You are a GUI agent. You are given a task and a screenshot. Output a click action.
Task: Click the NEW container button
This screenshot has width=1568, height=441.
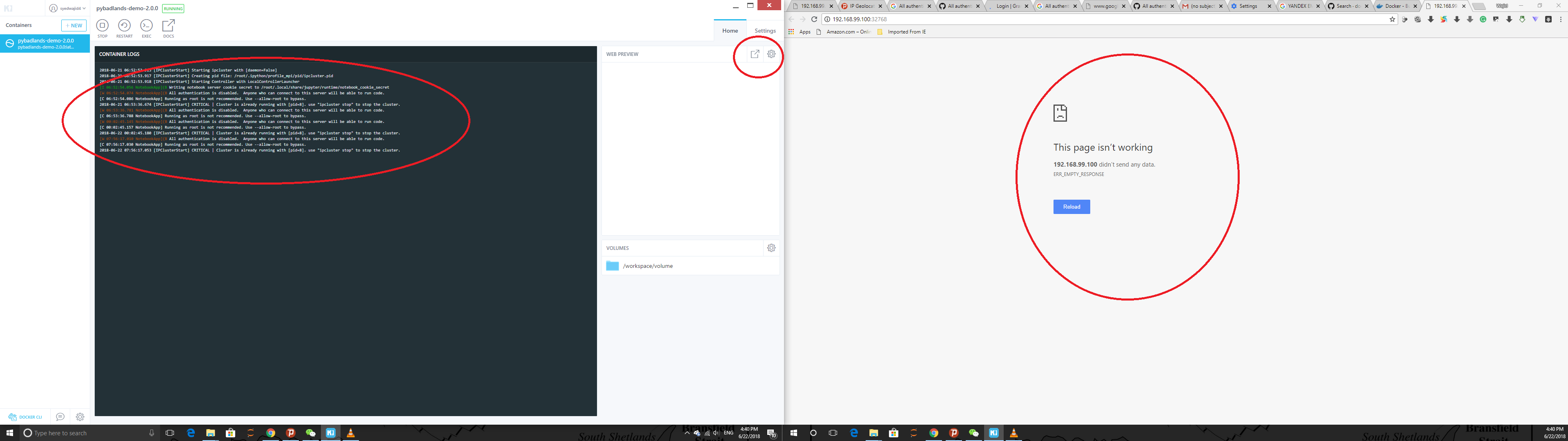click(x=73, y=26)
